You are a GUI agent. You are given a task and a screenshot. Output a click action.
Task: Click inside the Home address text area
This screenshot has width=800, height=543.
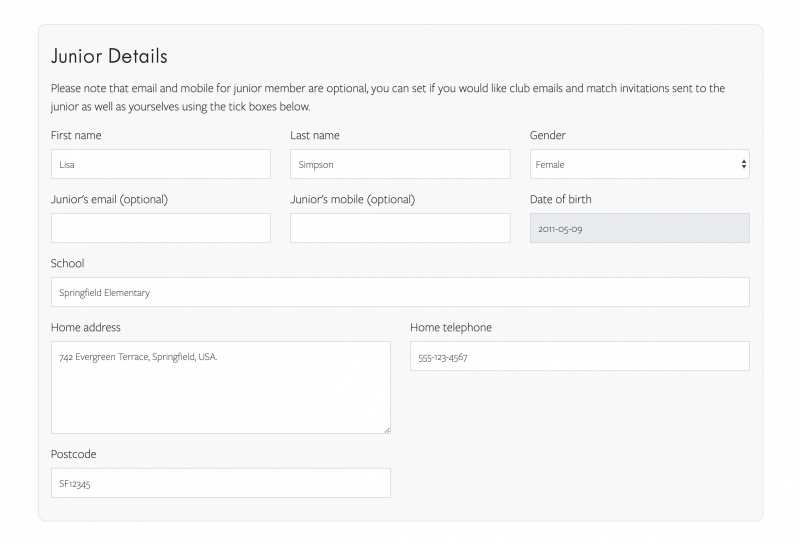[x=220, y=390]
